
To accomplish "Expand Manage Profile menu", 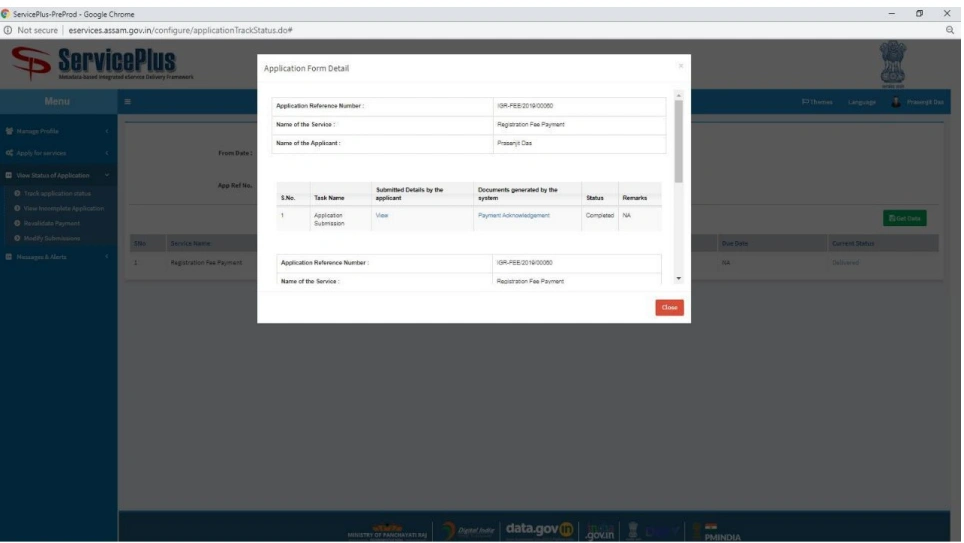I will click(x=58, y=131).
